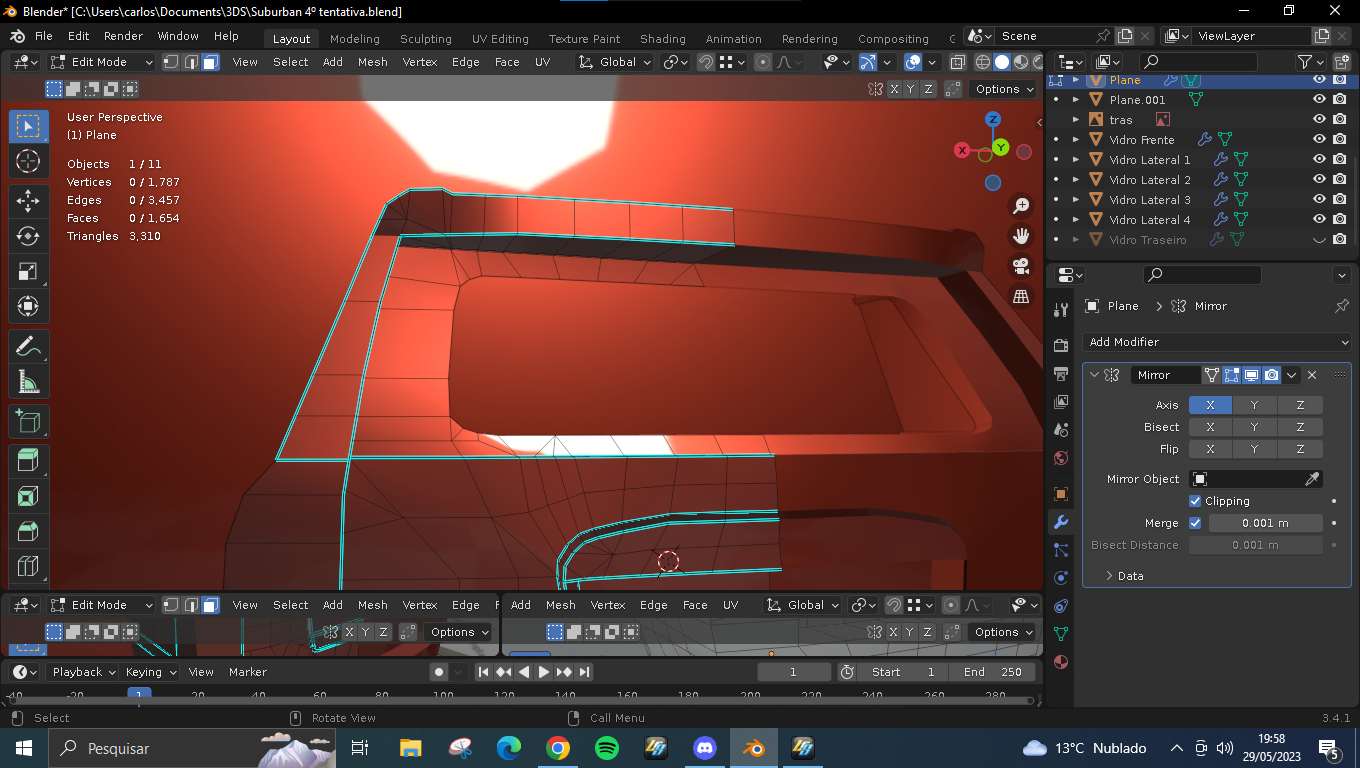Click the zoom magnifier gizmo in the viewport

click(x=1021, y=206)
